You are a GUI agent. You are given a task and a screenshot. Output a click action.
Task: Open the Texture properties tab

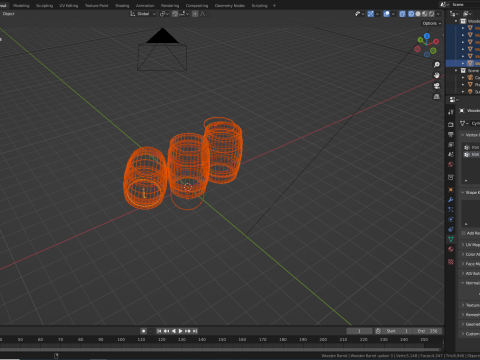(451, 262)
